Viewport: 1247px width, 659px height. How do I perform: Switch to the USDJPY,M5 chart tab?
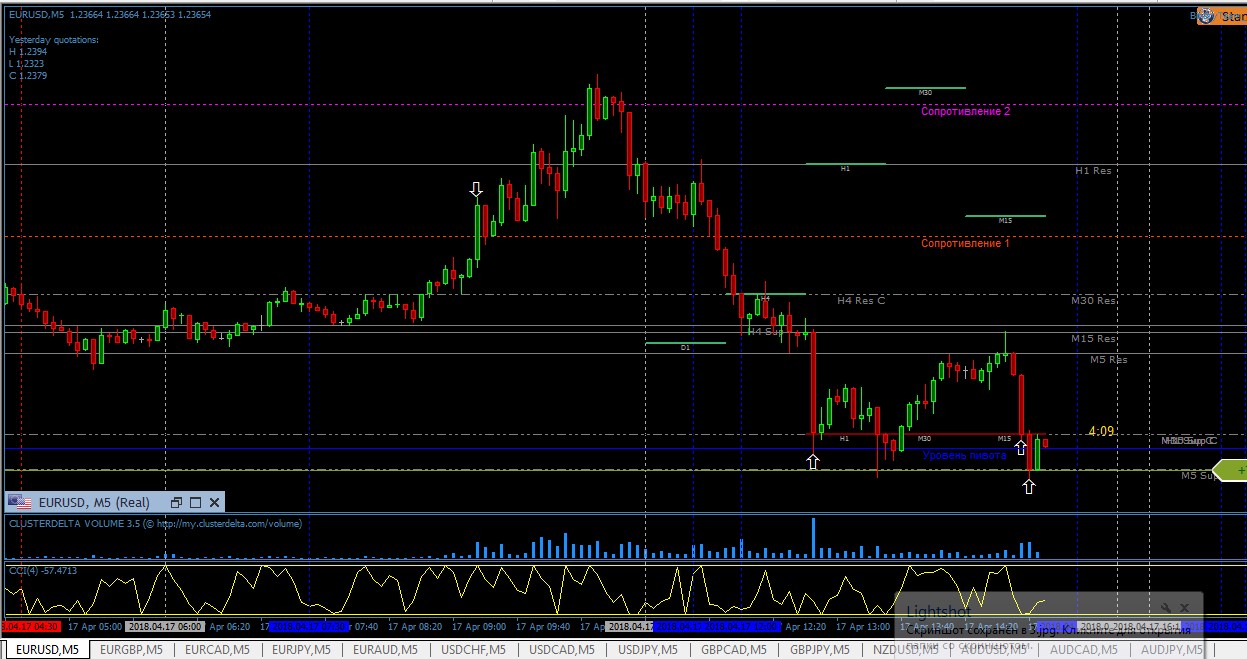tap(649, 650)
